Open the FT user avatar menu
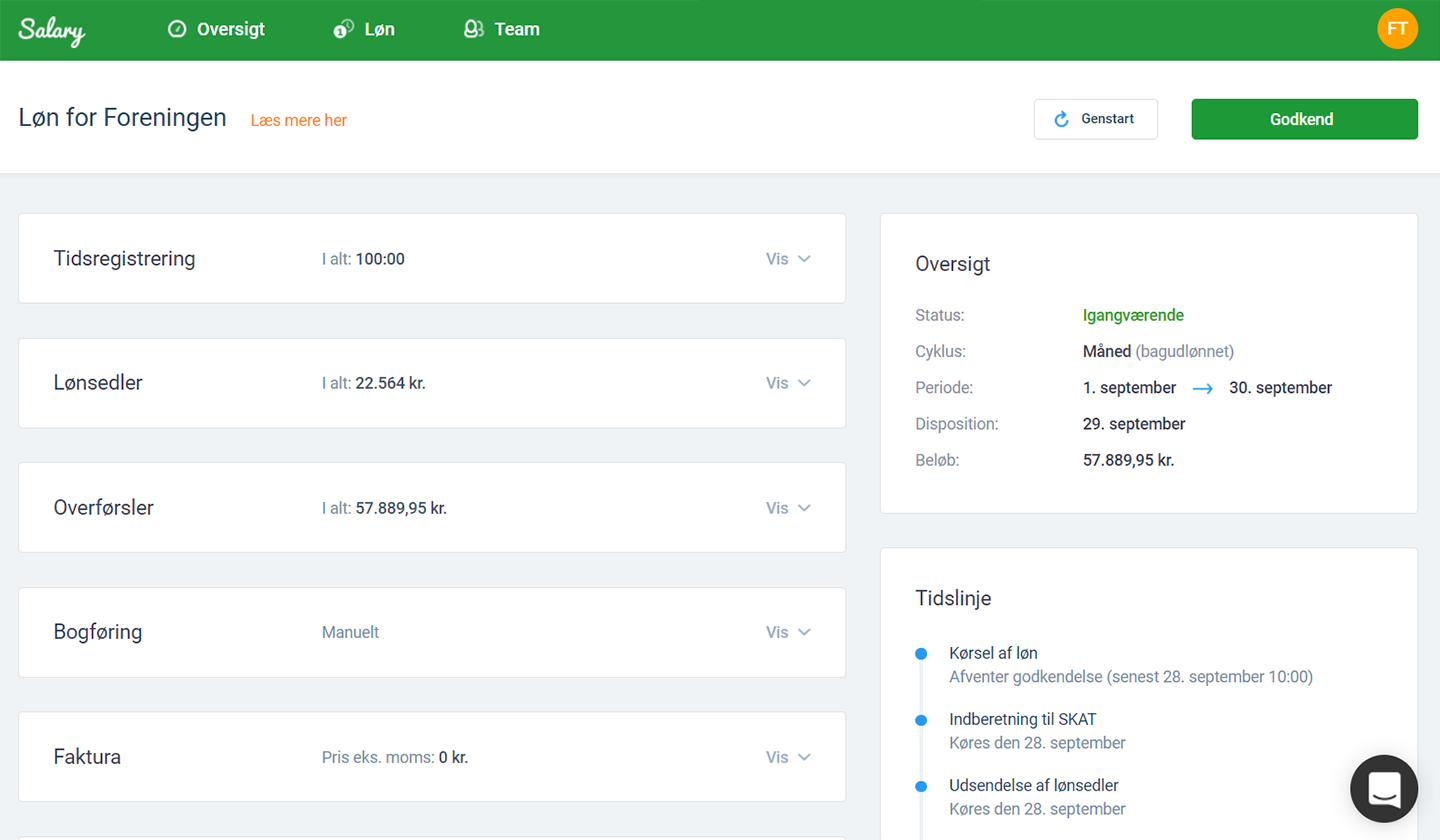Viewport: 1440px width, 840px height. pos(1397,28)
